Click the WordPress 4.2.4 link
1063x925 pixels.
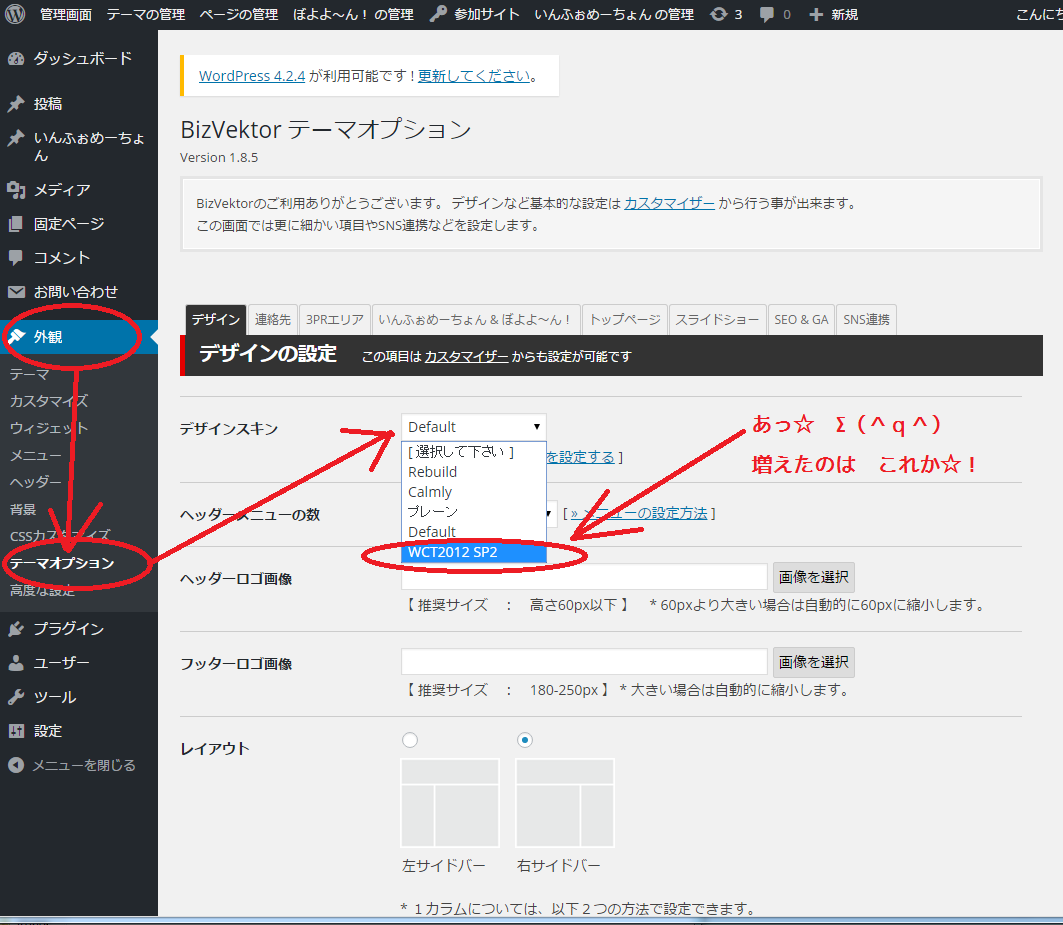pyautogui.click(x=252, y=76)
